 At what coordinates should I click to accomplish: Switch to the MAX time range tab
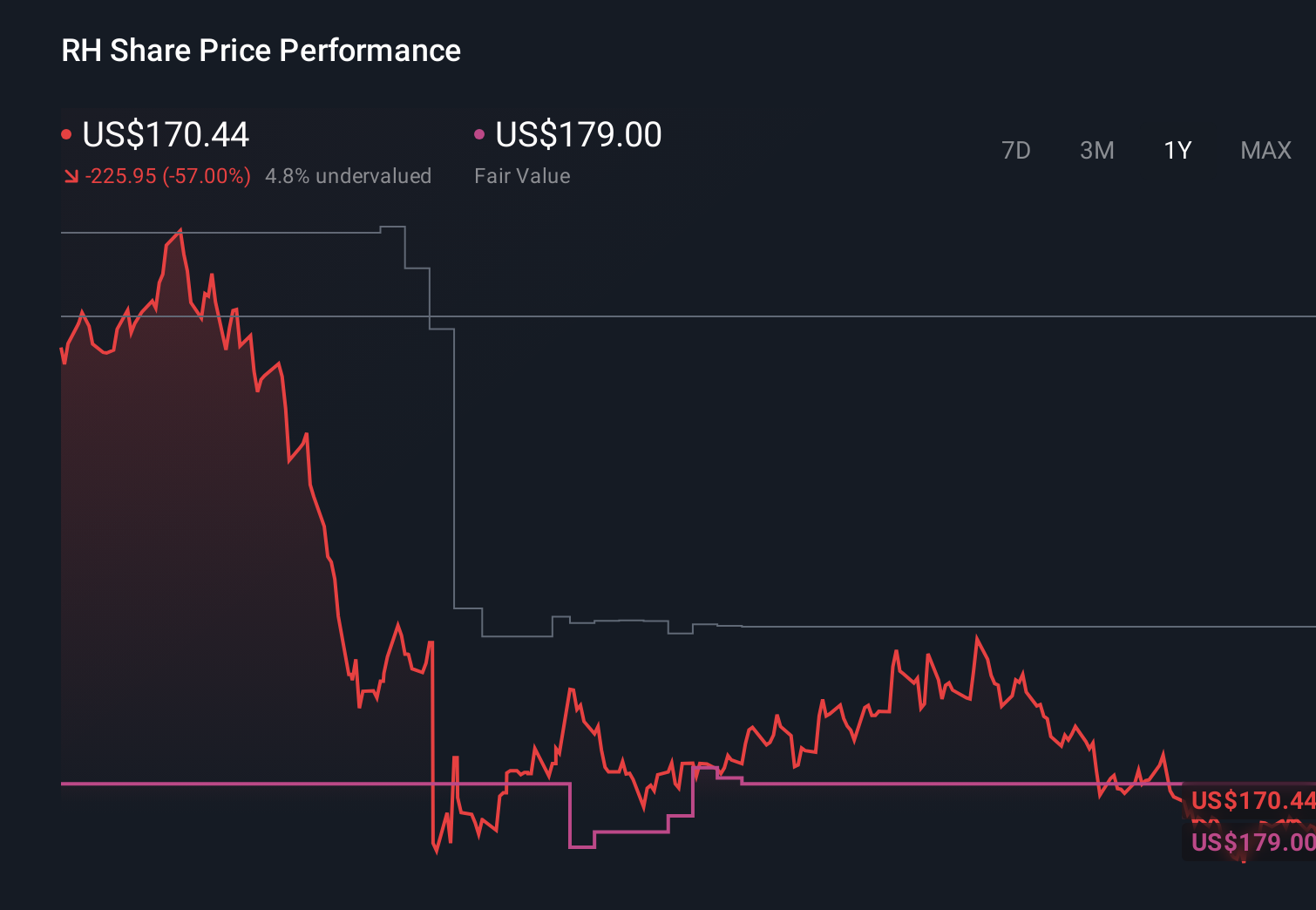(1265, 150)
